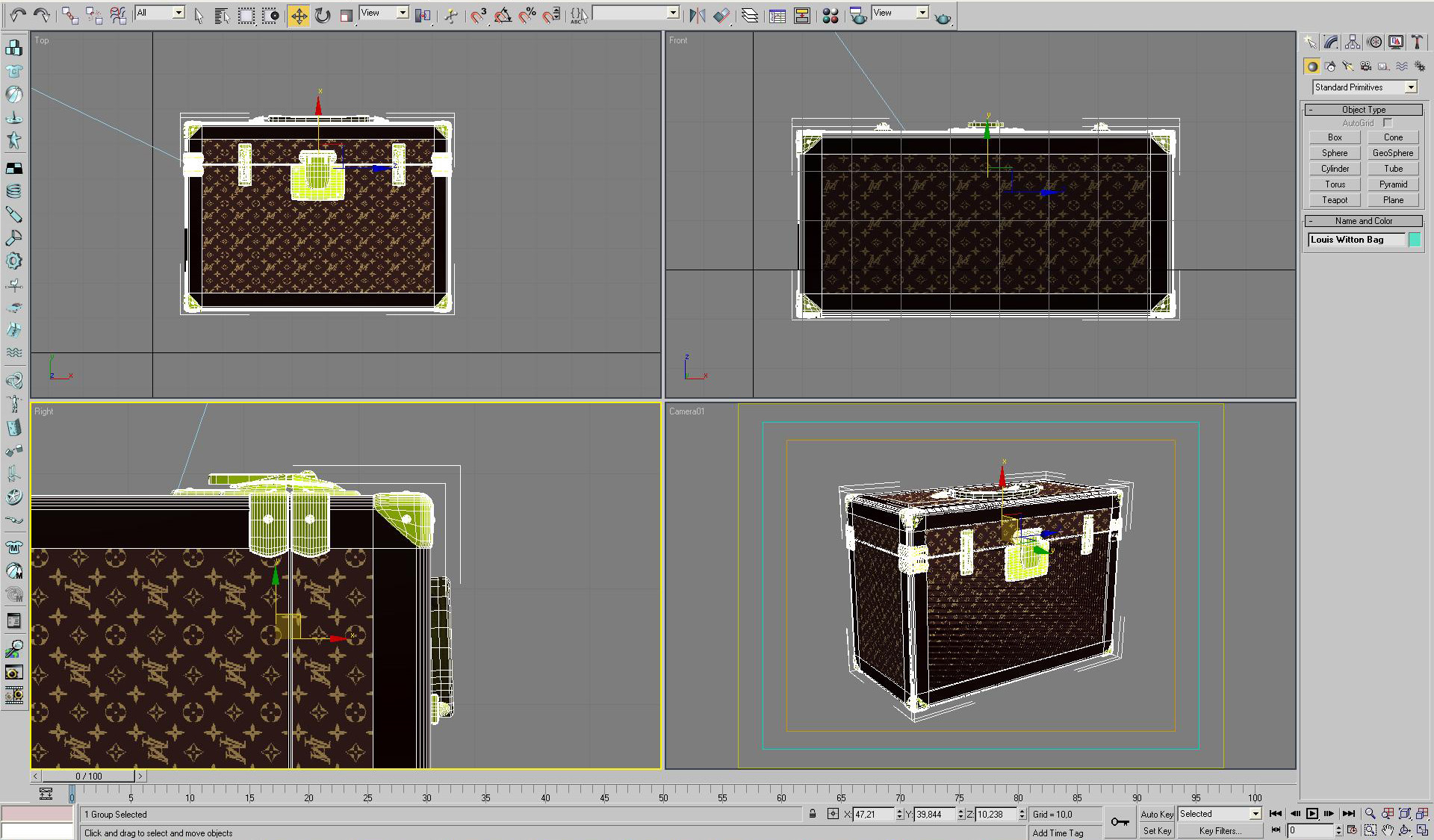Activate the Unlink Selection tool

coord(94,15)
